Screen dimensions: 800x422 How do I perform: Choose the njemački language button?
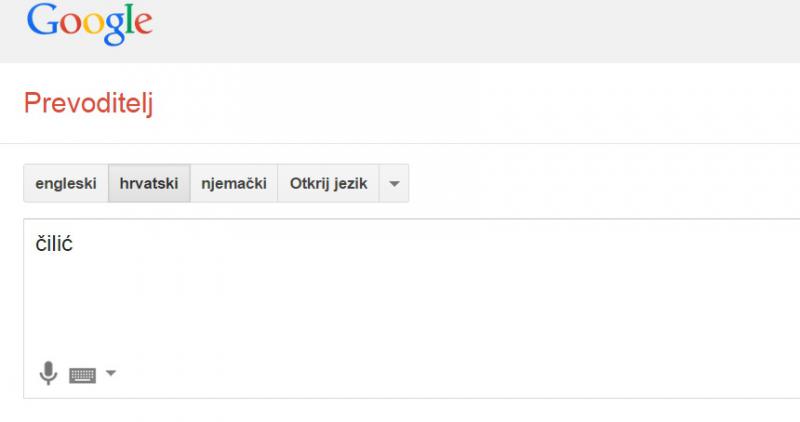[x=234, y=184]
